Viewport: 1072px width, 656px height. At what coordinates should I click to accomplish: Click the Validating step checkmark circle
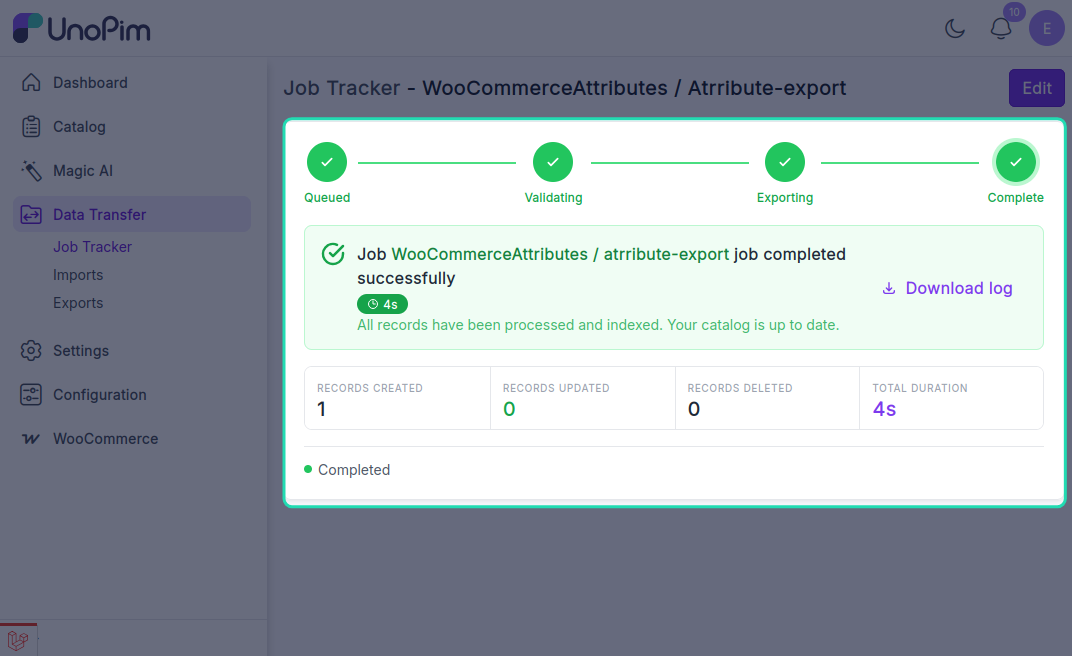click(553, 162)
